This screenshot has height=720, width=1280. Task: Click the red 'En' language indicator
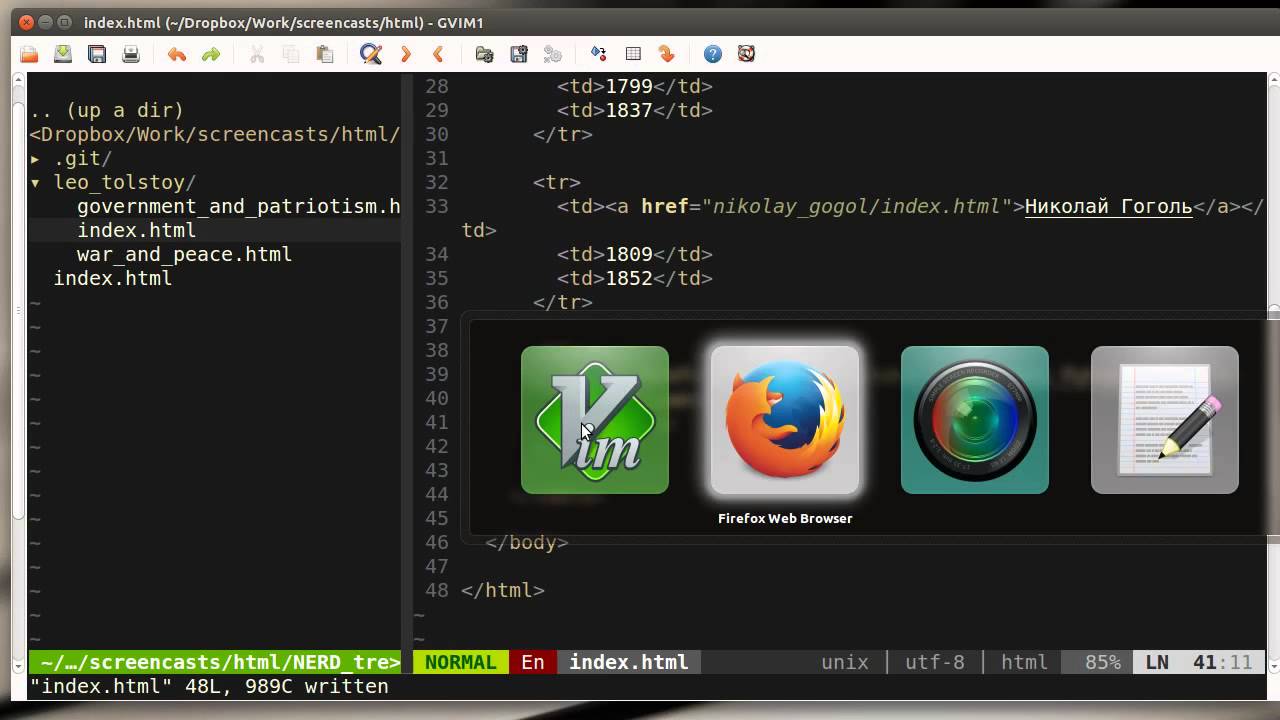pos(533,662)
